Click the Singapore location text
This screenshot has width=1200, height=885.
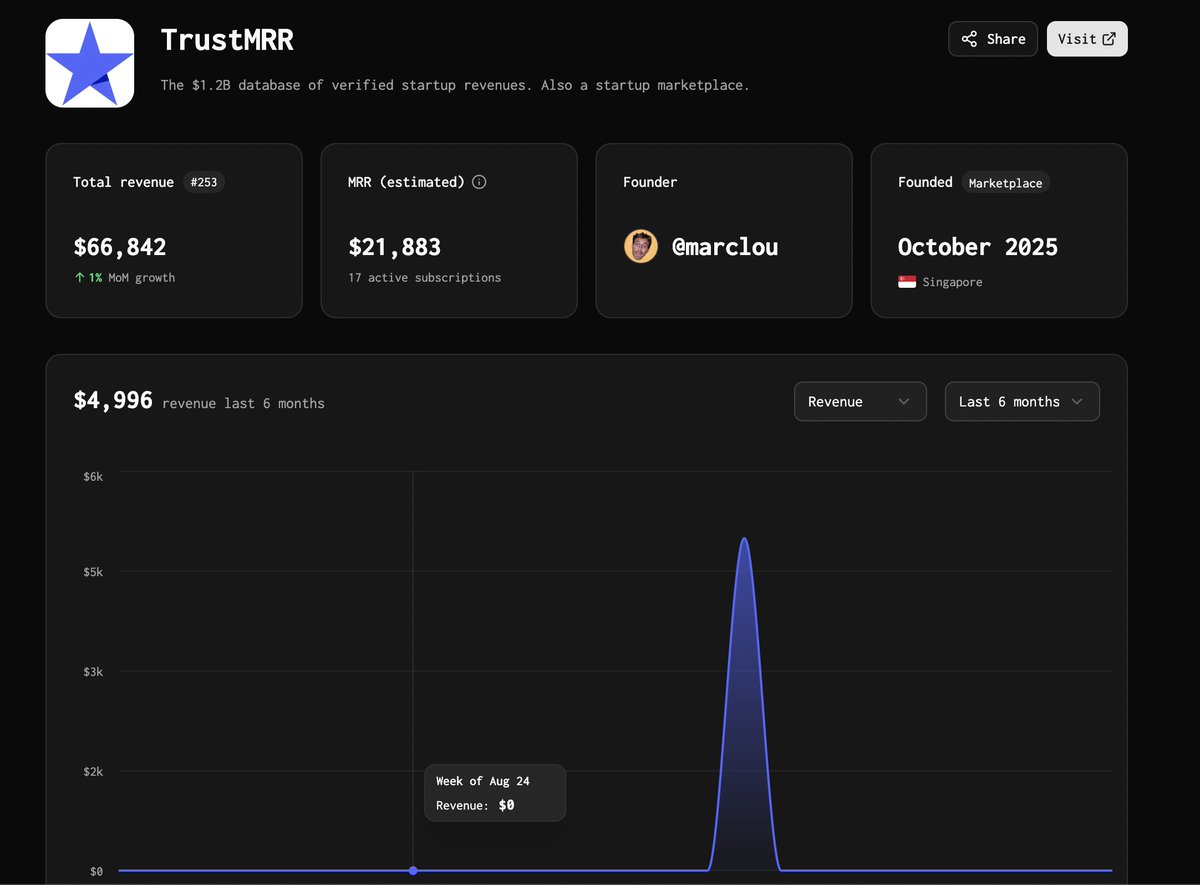point(952,282)
